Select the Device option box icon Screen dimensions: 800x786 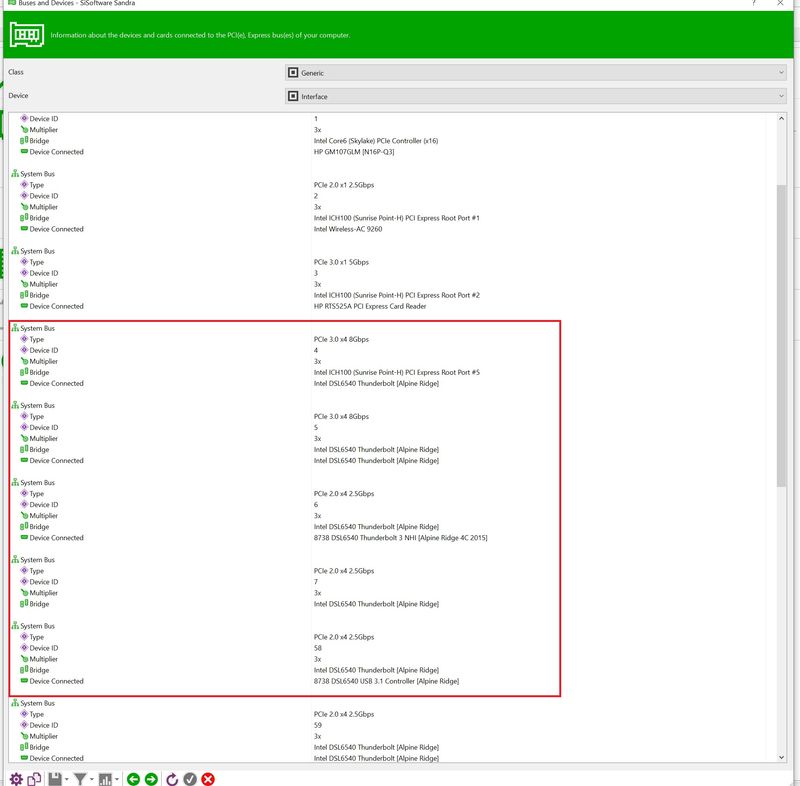[293, 96]
